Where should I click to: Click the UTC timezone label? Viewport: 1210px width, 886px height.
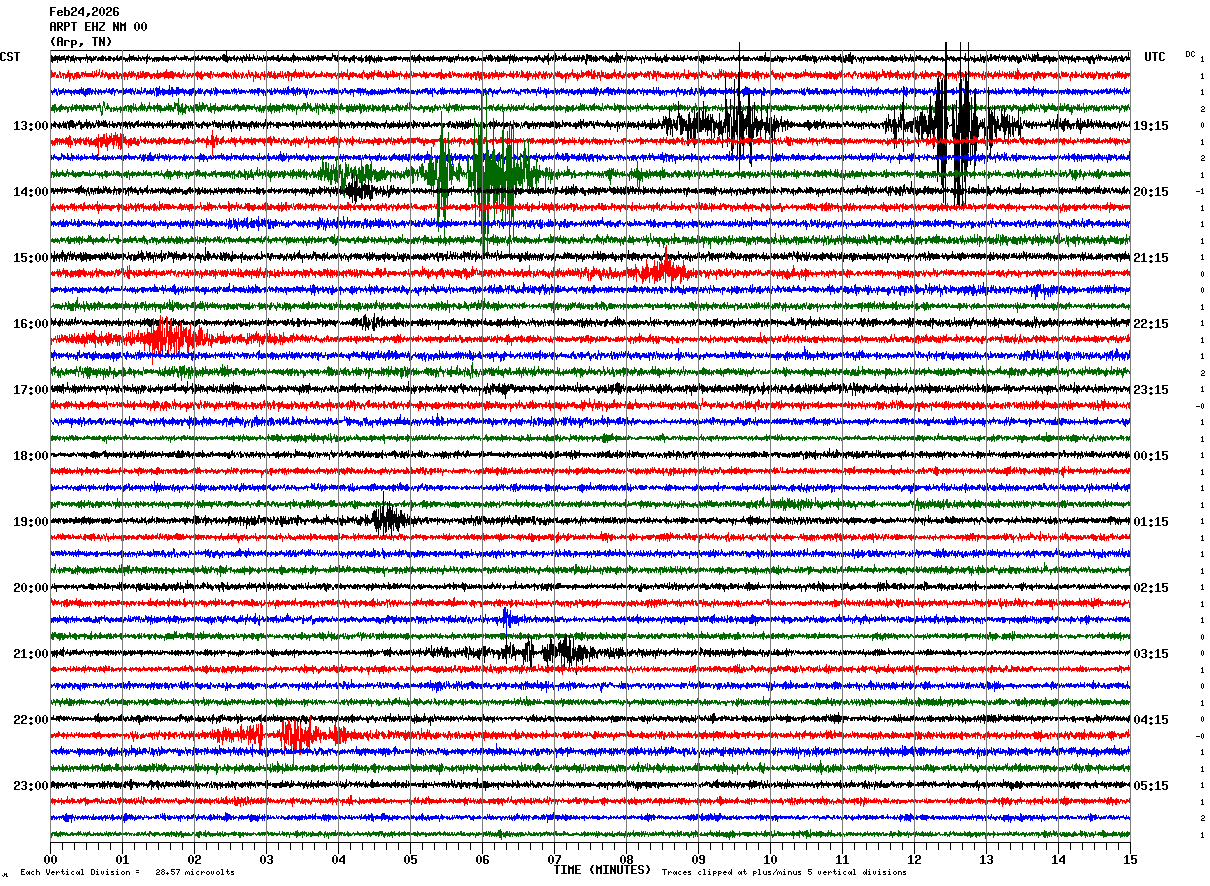(x=1155, y=57)
